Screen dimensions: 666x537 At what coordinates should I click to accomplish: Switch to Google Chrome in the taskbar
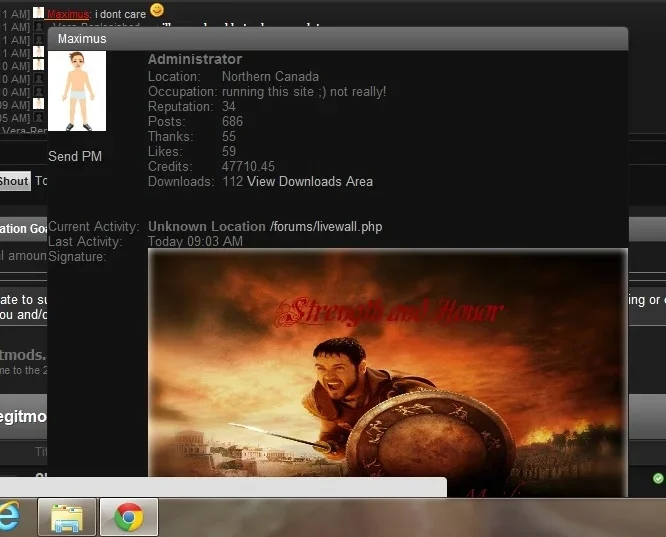click(129, 517)
